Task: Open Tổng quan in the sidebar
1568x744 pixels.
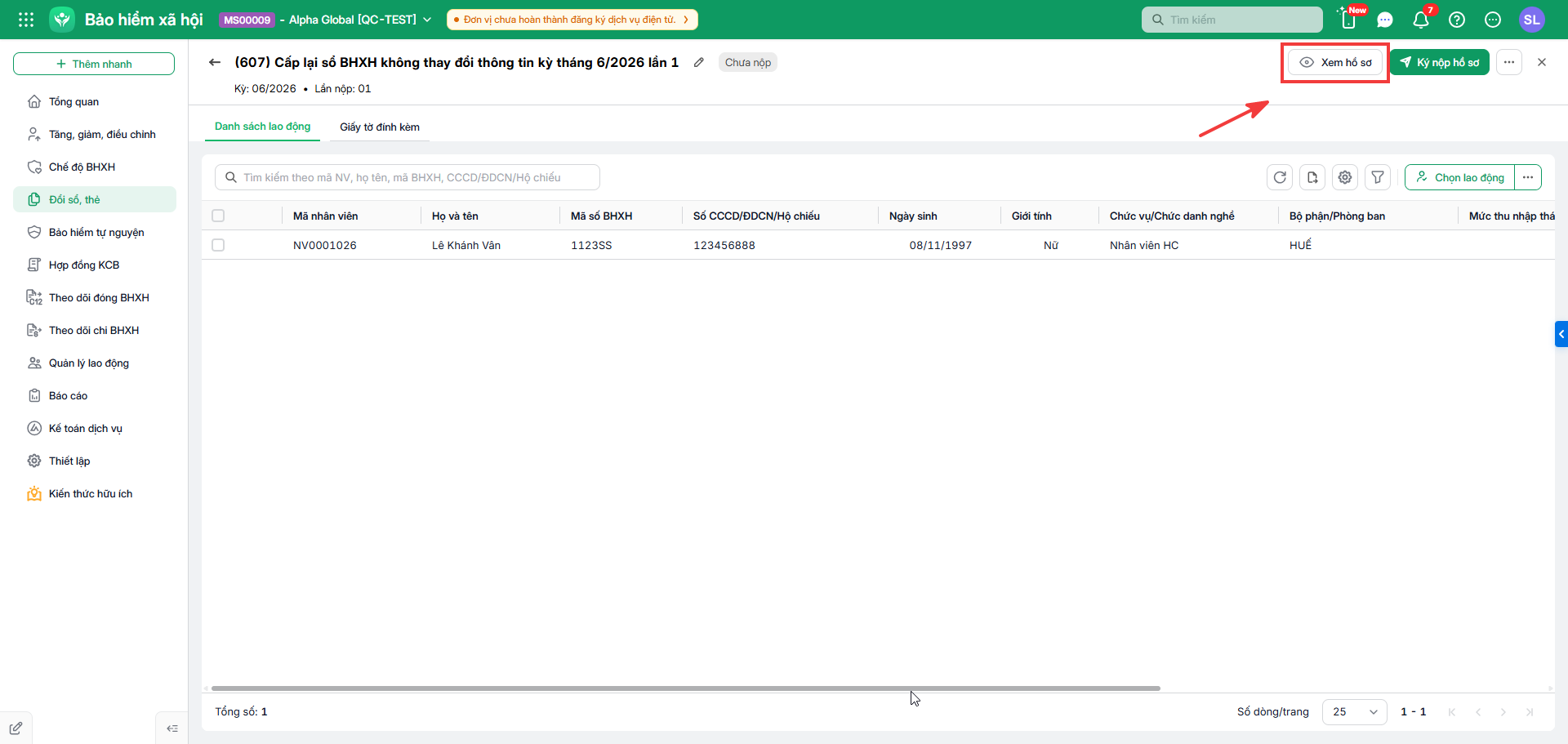Action: click(x=95, y=101)
